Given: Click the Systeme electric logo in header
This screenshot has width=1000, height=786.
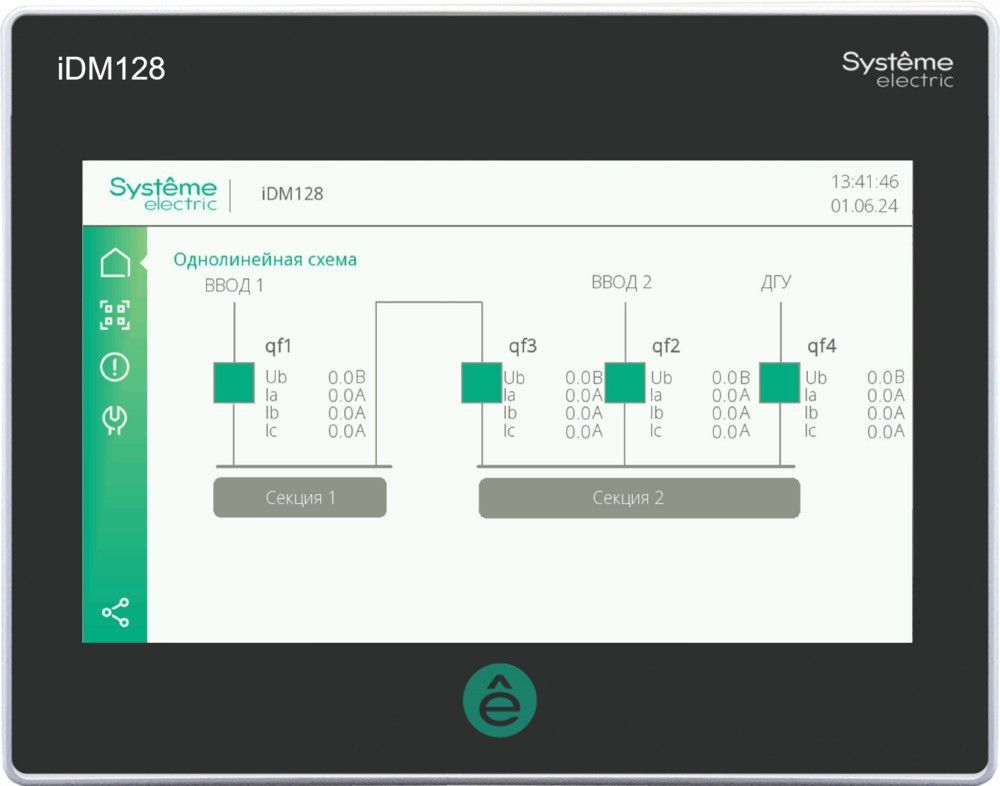Looking at the screenshot, I should 163,193.
